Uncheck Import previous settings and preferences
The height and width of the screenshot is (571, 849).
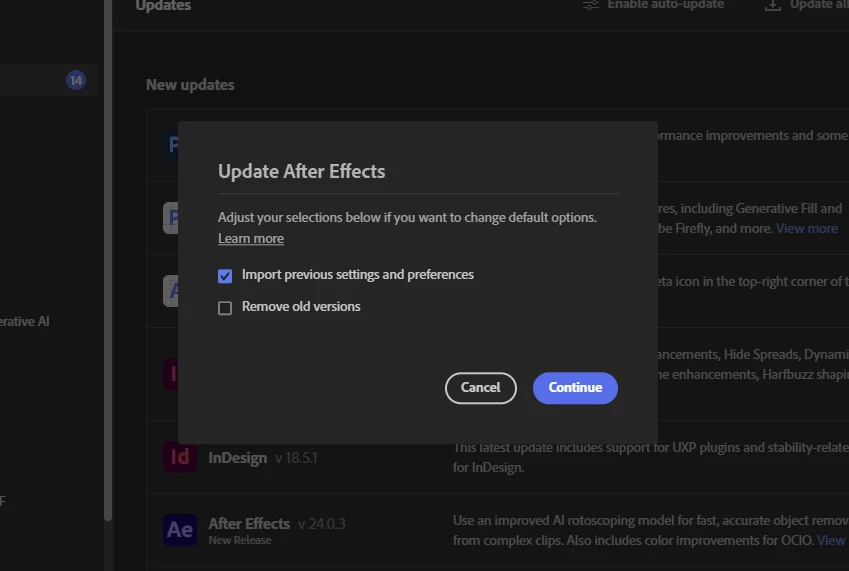click(225, 276)
